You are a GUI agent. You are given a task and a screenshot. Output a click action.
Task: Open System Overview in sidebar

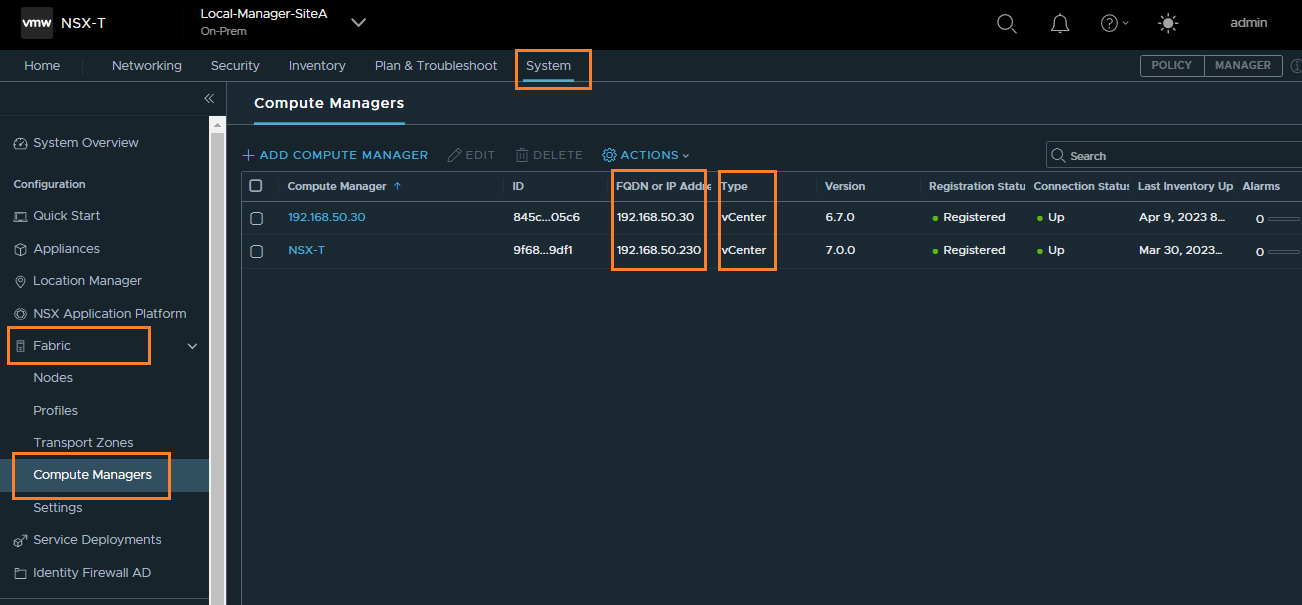pos(86,143)
